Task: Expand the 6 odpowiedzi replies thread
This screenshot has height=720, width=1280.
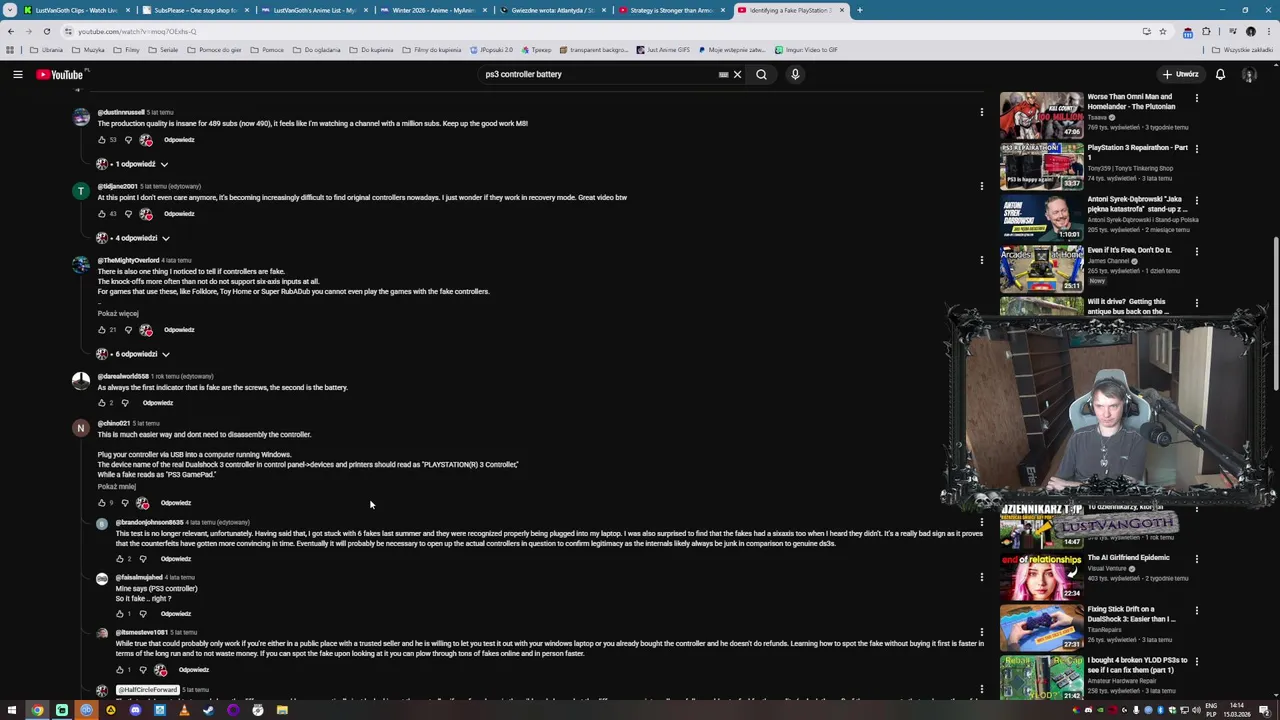Action: (x=133, y=354)
